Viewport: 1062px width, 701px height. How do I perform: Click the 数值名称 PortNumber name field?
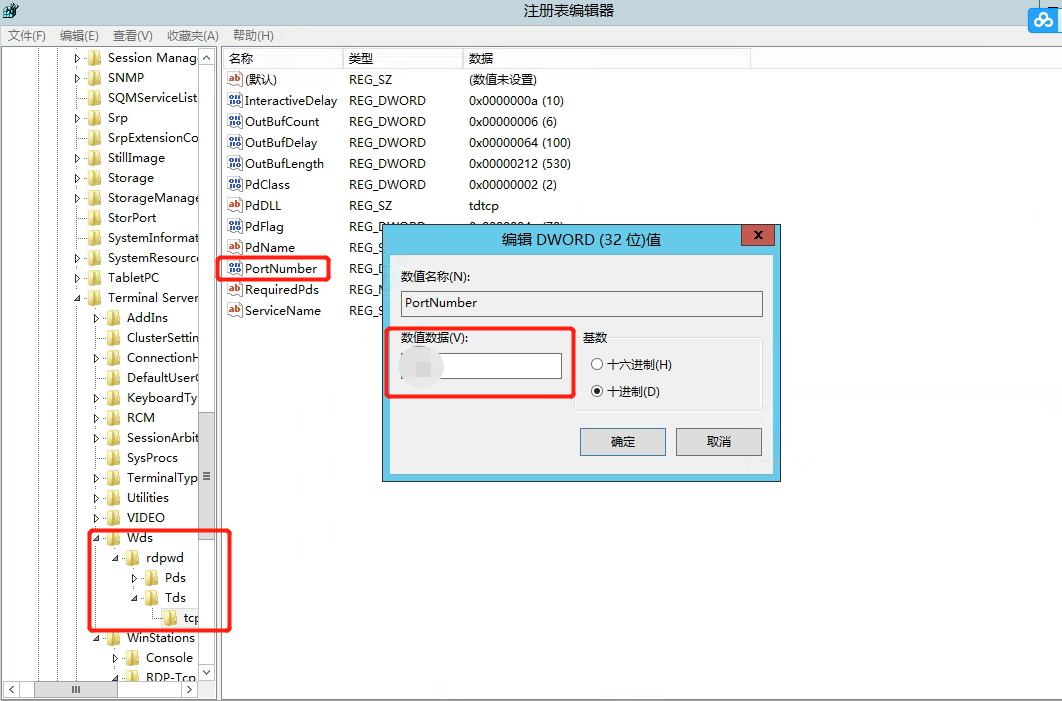582,303
